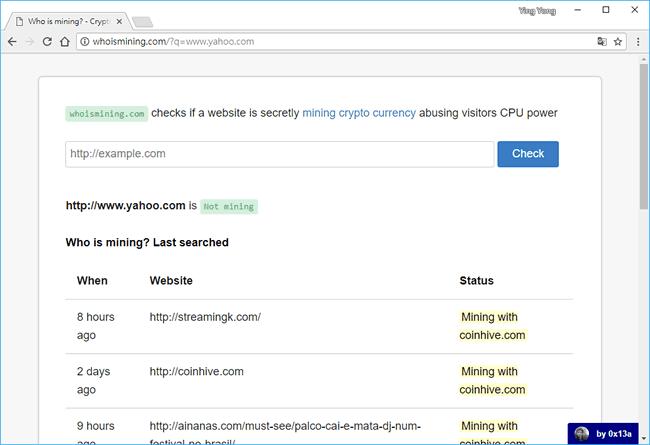Click the browser forward arrow
Viewport: 650px width, 445px height.
tap(29, 41)
